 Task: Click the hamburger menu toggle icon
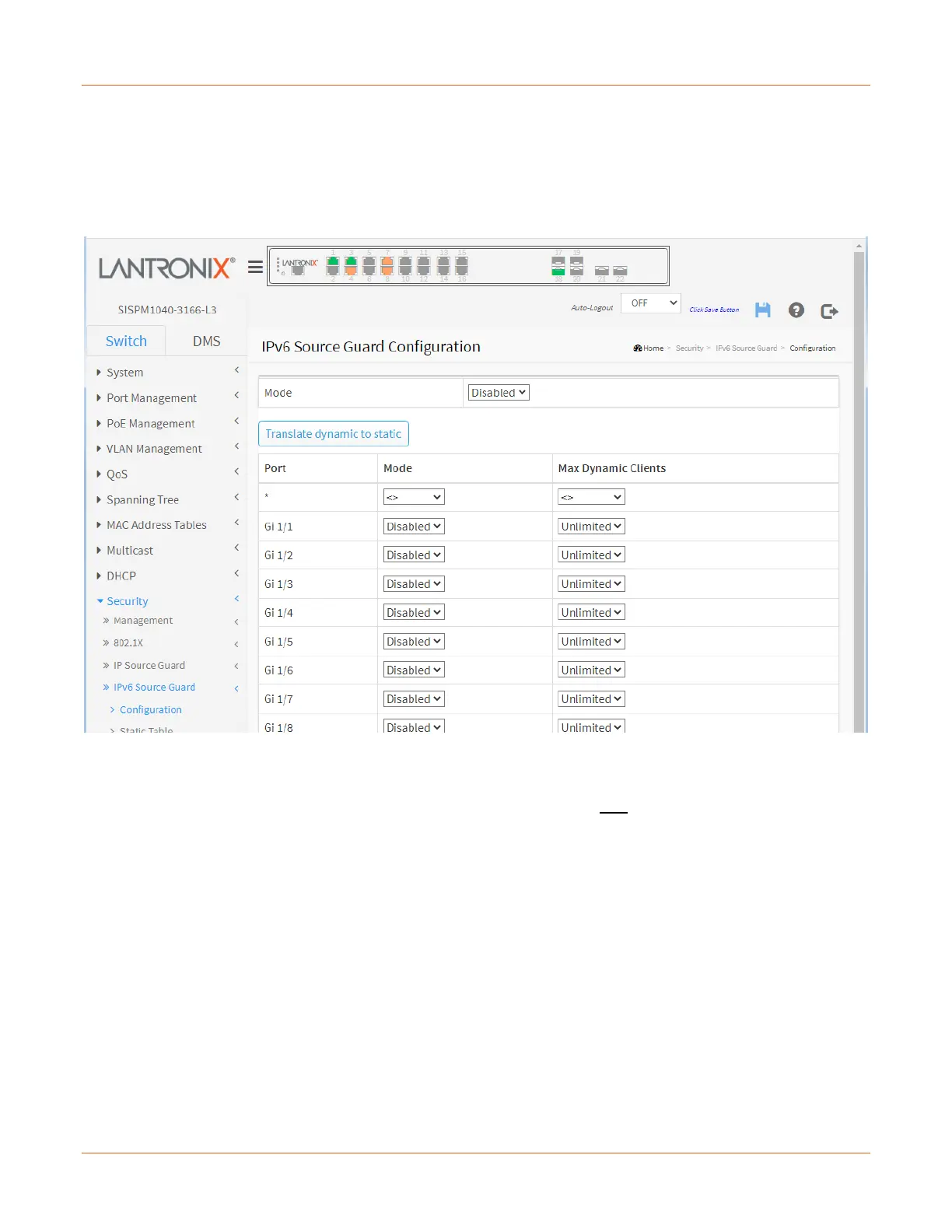[255, 268]
